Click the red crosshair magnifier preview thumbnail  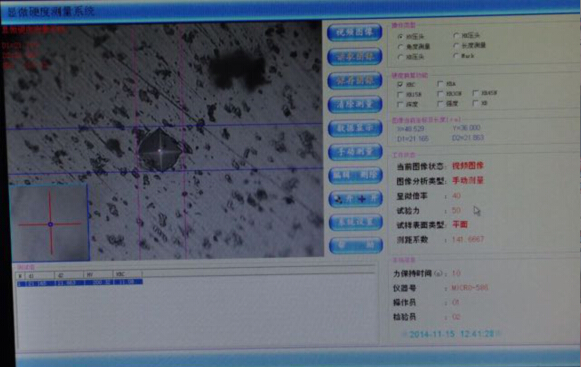50,223
